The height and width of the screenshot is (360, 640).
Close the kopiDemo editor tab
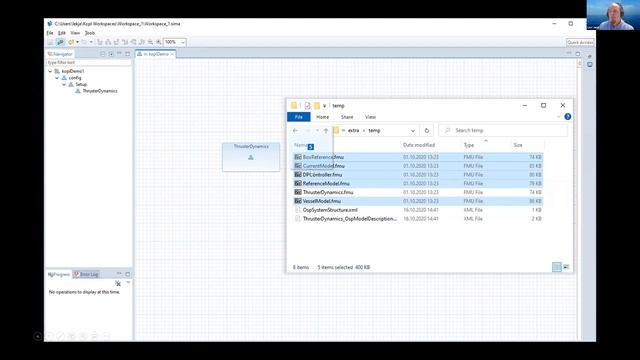[172, 54]
